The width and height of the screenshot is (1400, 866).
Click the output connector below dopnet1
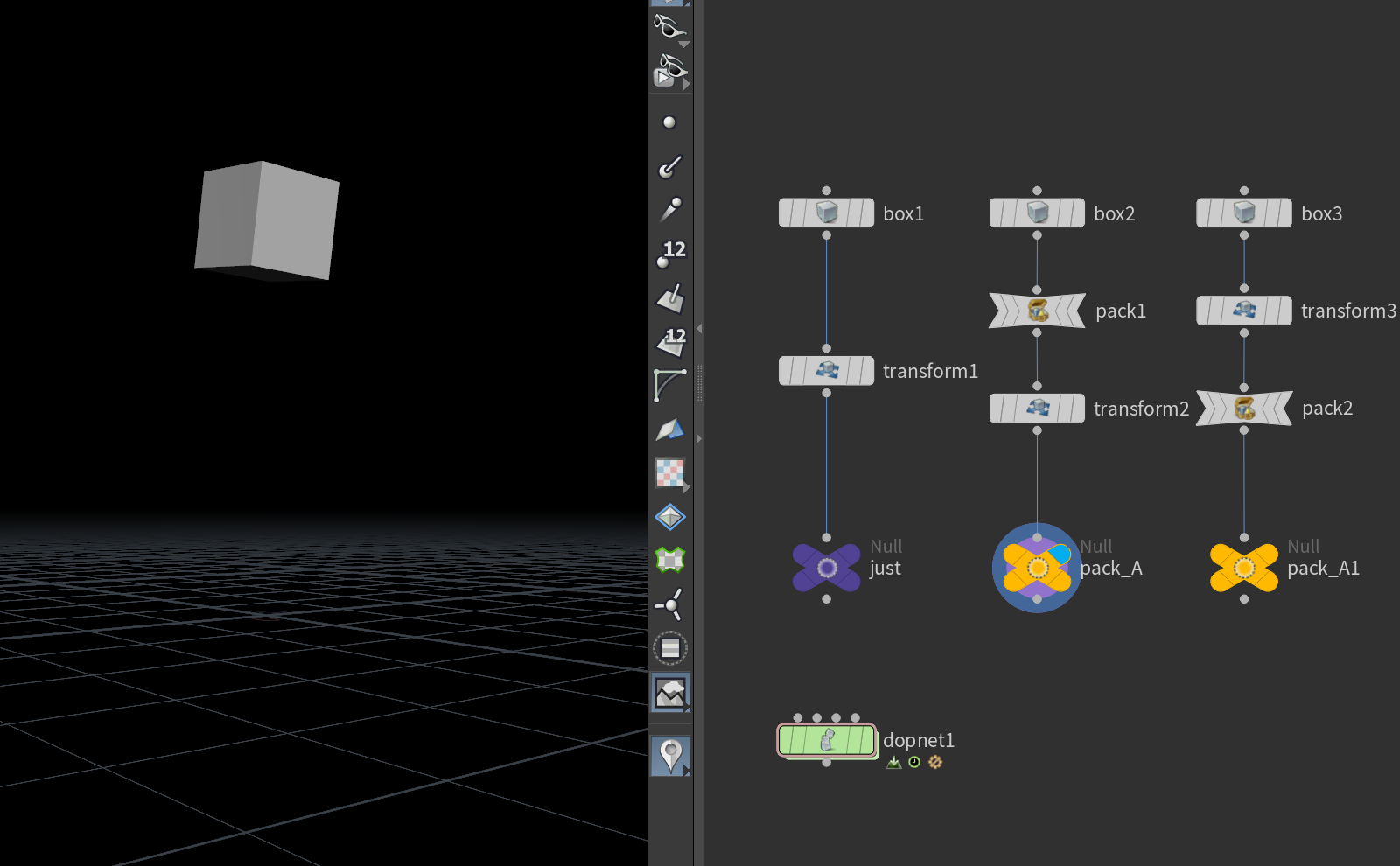826,763
